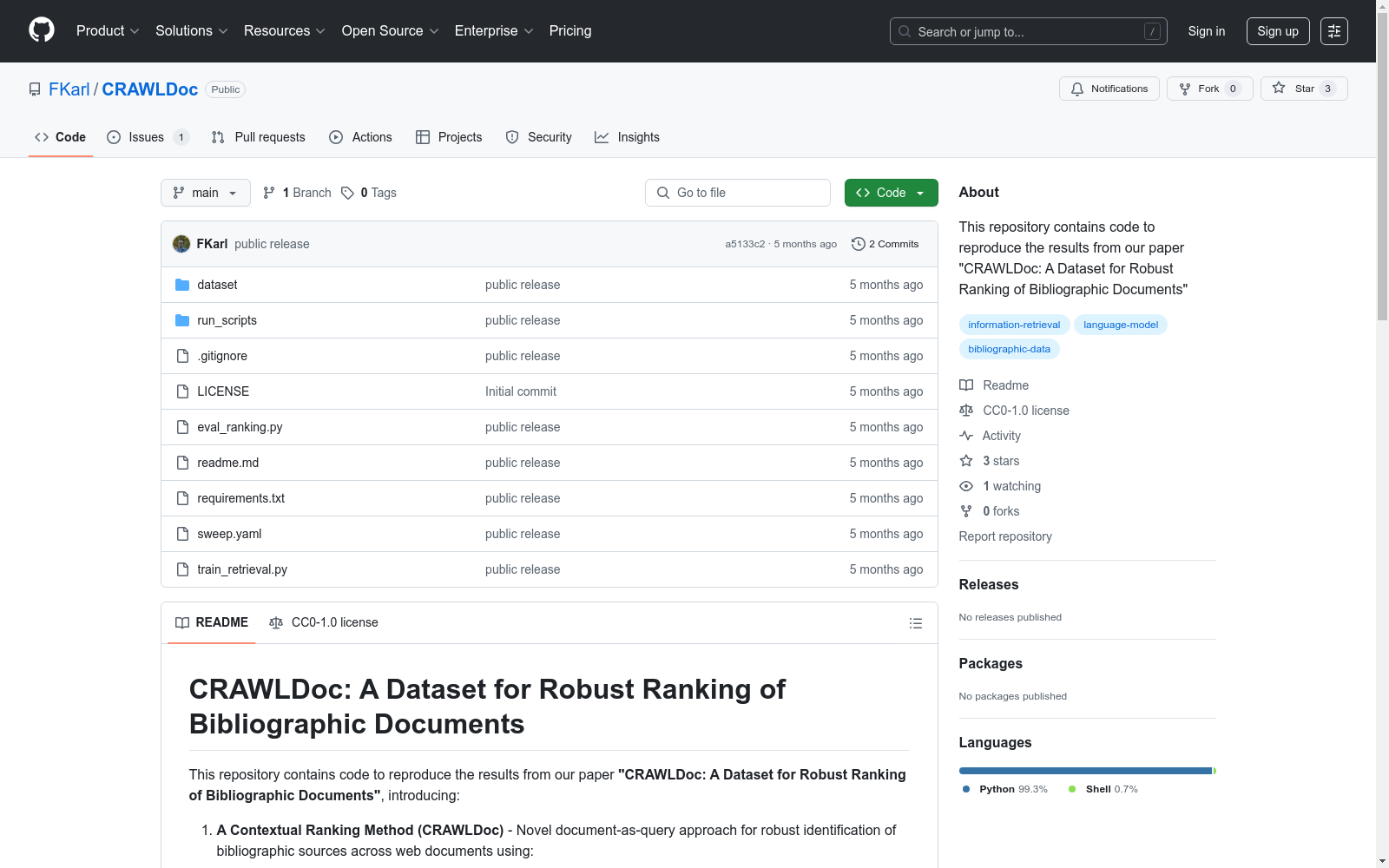Click the Fork button
Image resolution: width=1389 pixels, height=868 pixels.
tap(1209, 89)
